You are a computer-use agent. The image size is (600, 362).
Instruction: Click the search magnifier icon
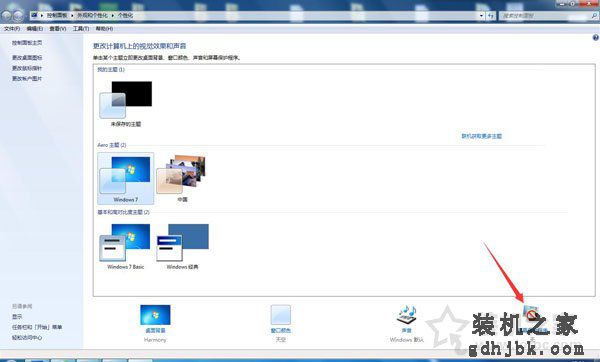[x=594, y=16]
